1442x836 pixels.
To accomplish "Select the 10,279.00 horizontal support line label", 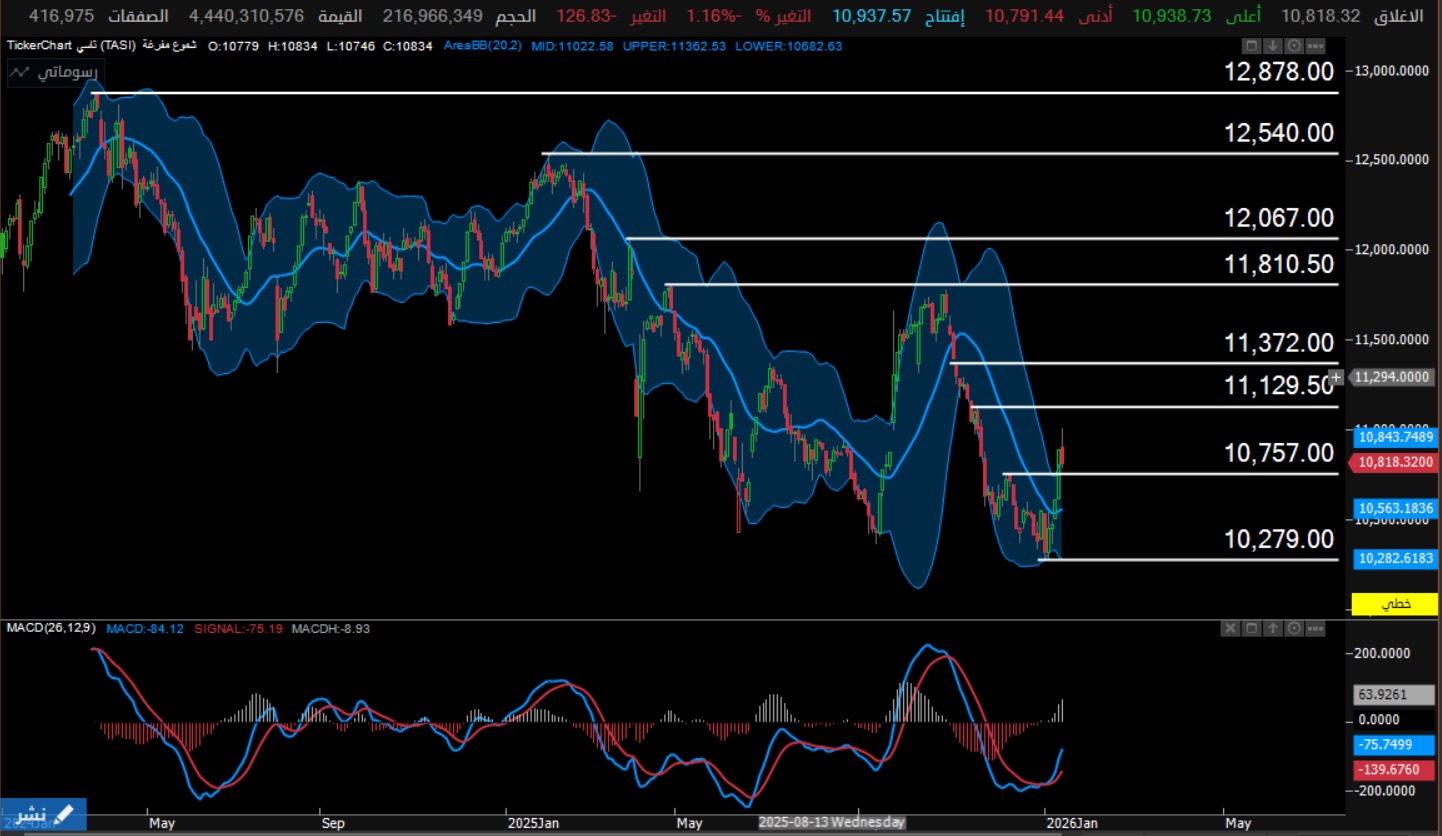I will (1279, 540).
